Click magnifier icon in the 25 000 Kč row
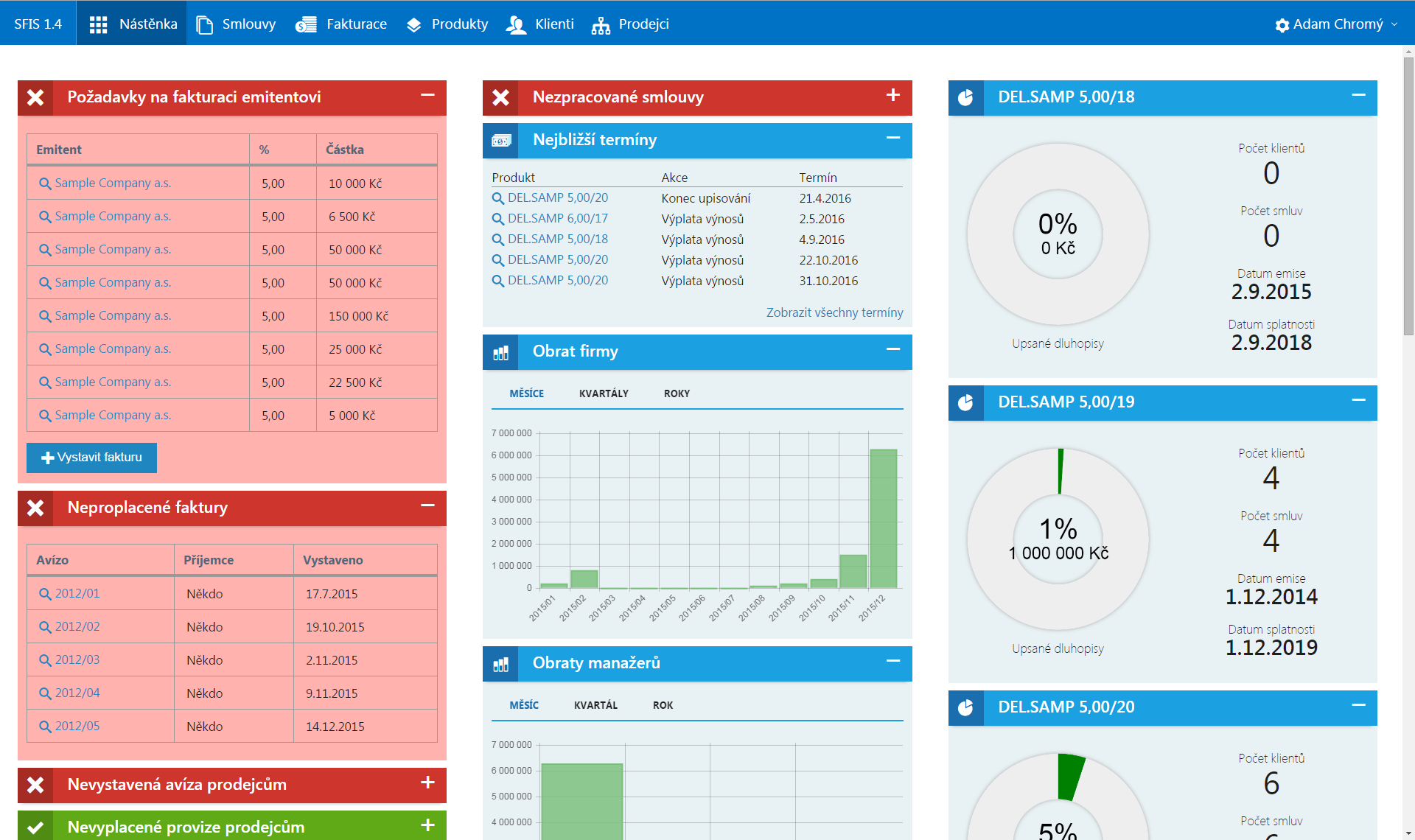 click(45, 349)
